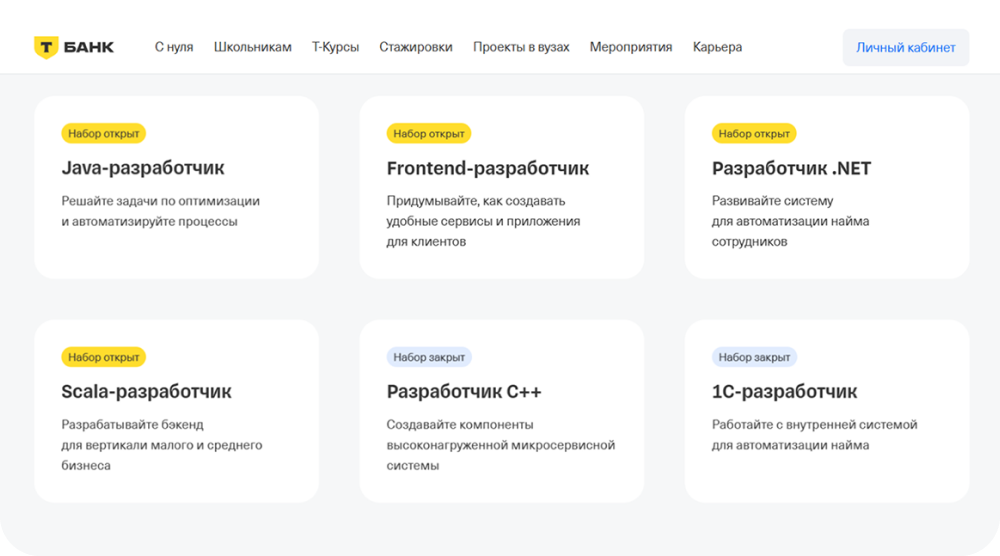The width and height of the screenshot is (1000, 556).
Task: Open "Мероприятия" in the top menu
Action: click(x=631, y=47)
